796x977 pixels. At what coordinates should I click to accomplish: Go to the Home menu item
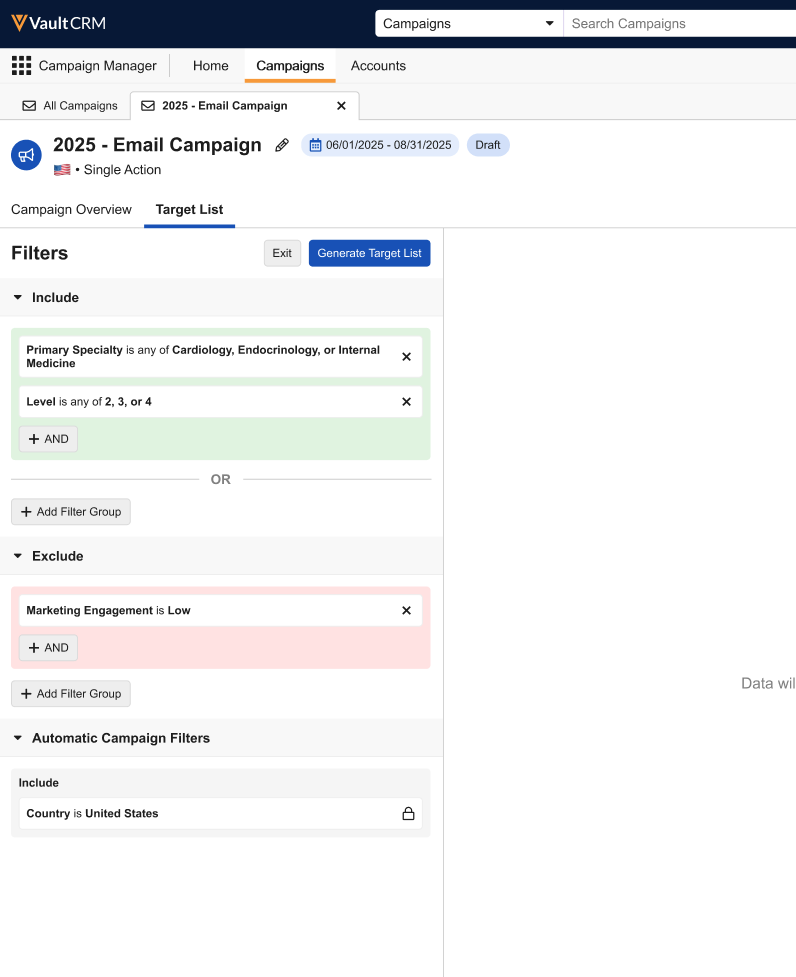point(210,66)
